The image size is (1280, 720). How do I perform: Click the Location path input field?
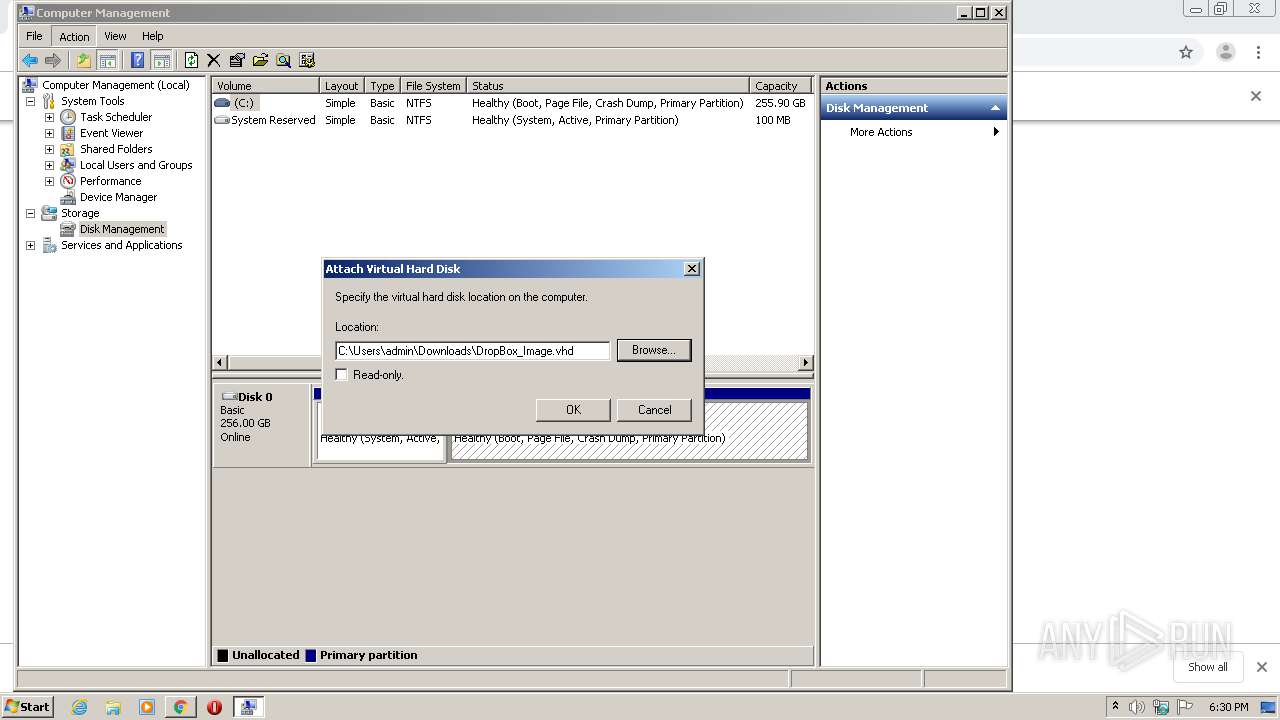point(472,351)
